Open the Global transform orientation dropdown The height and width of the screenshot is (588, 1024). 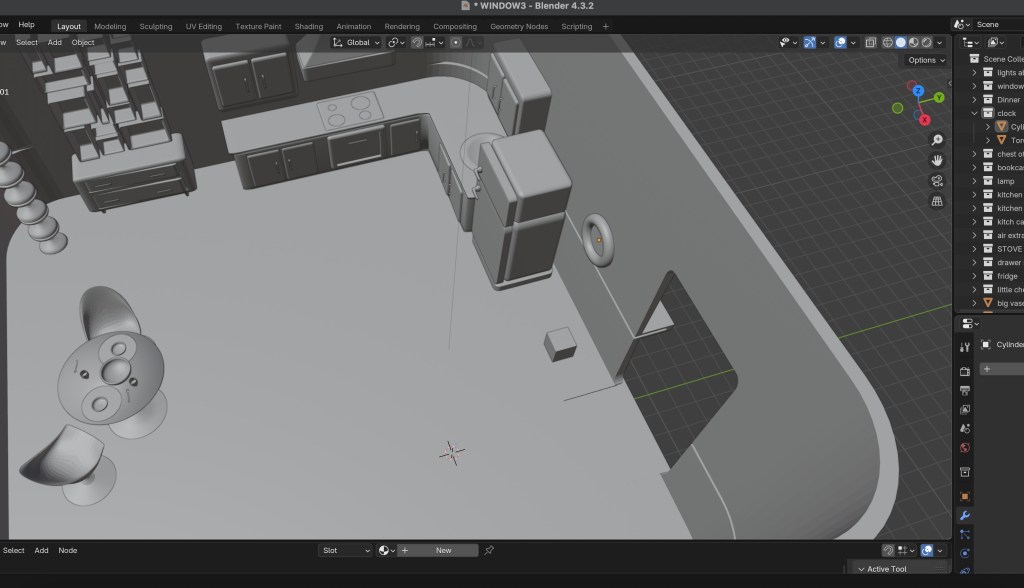[357, 43]
